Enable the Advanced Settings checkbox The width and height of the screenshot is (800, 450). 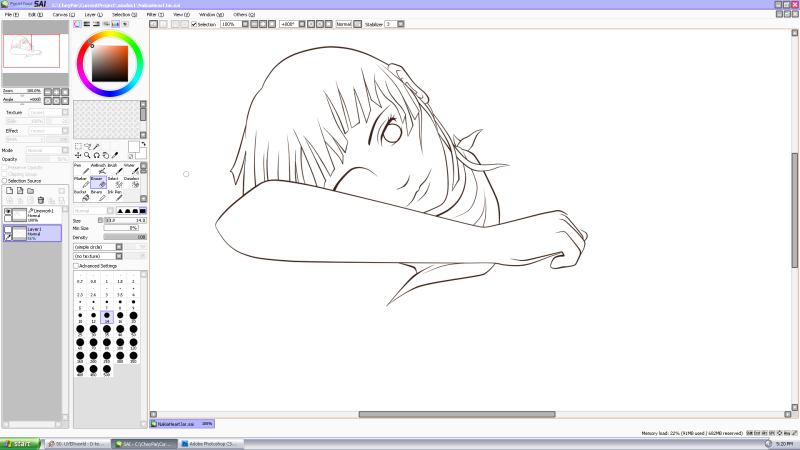[x=77, y=266]
